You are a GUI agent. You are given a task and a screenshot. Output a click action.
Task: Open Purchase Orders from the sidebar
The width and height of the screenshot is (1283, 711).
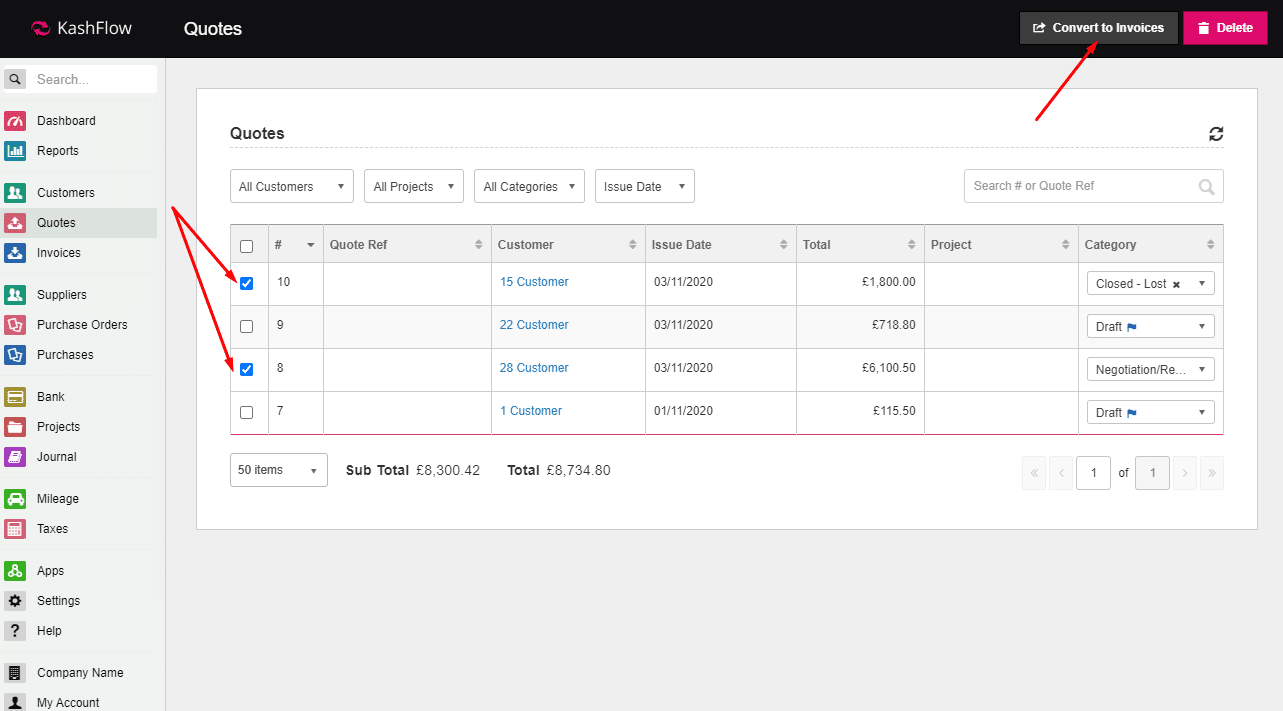point(82,325)
